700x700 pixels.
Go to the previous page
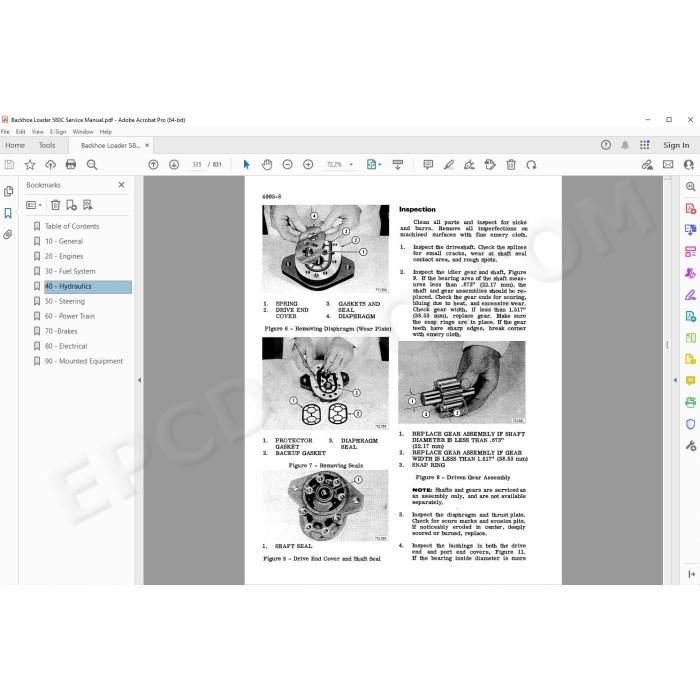pyautogui.click(x=153, y=165)
